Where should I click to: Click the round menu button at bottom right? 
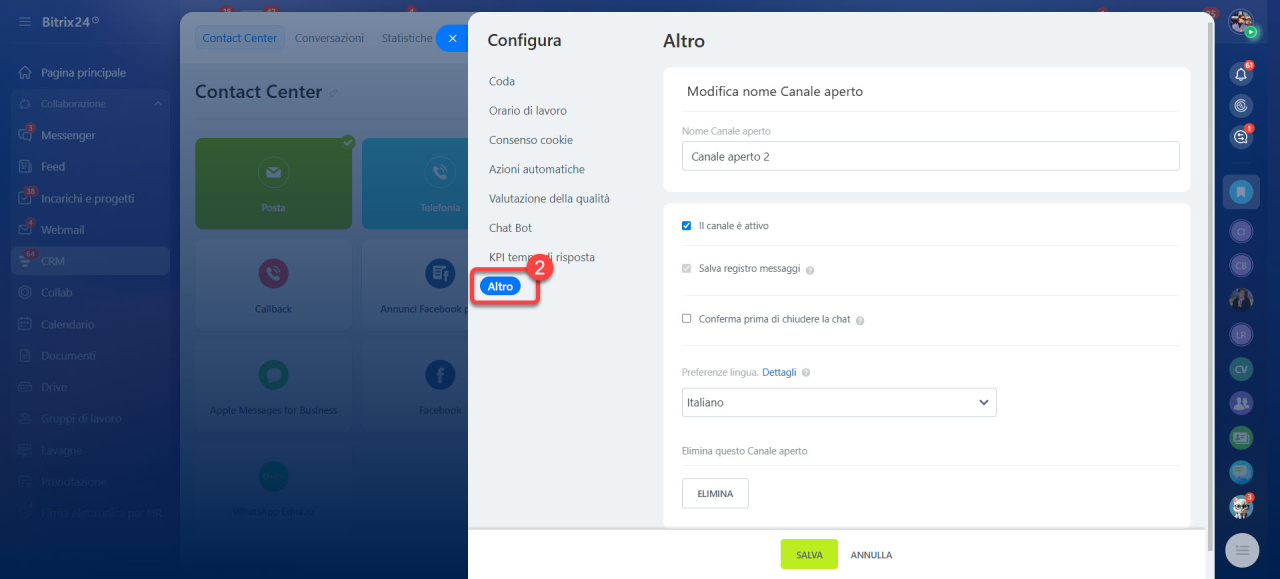click(x=1242, y=550)
